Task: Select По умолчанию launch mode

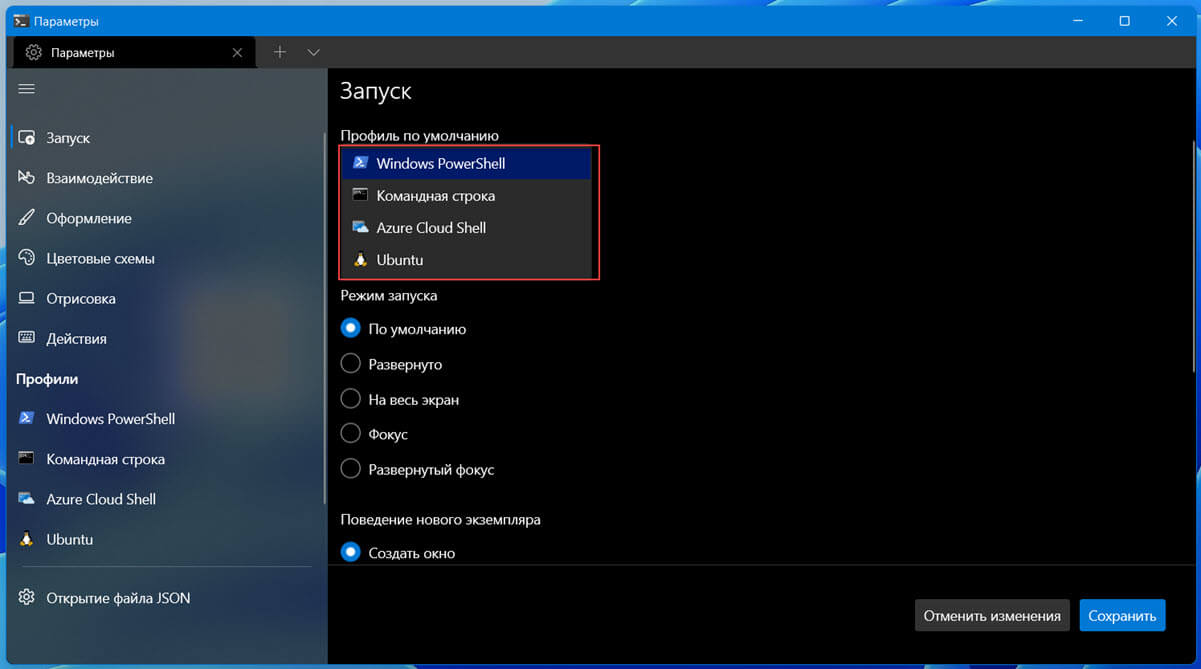Action: coord(350,328)
